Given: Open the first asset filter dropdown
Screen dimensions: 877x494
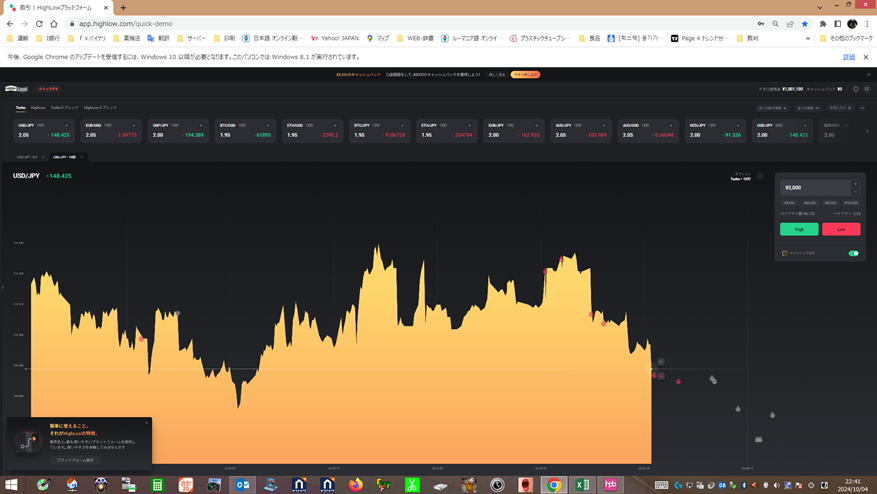Looking at the screenshot, I should pos(773,107).
